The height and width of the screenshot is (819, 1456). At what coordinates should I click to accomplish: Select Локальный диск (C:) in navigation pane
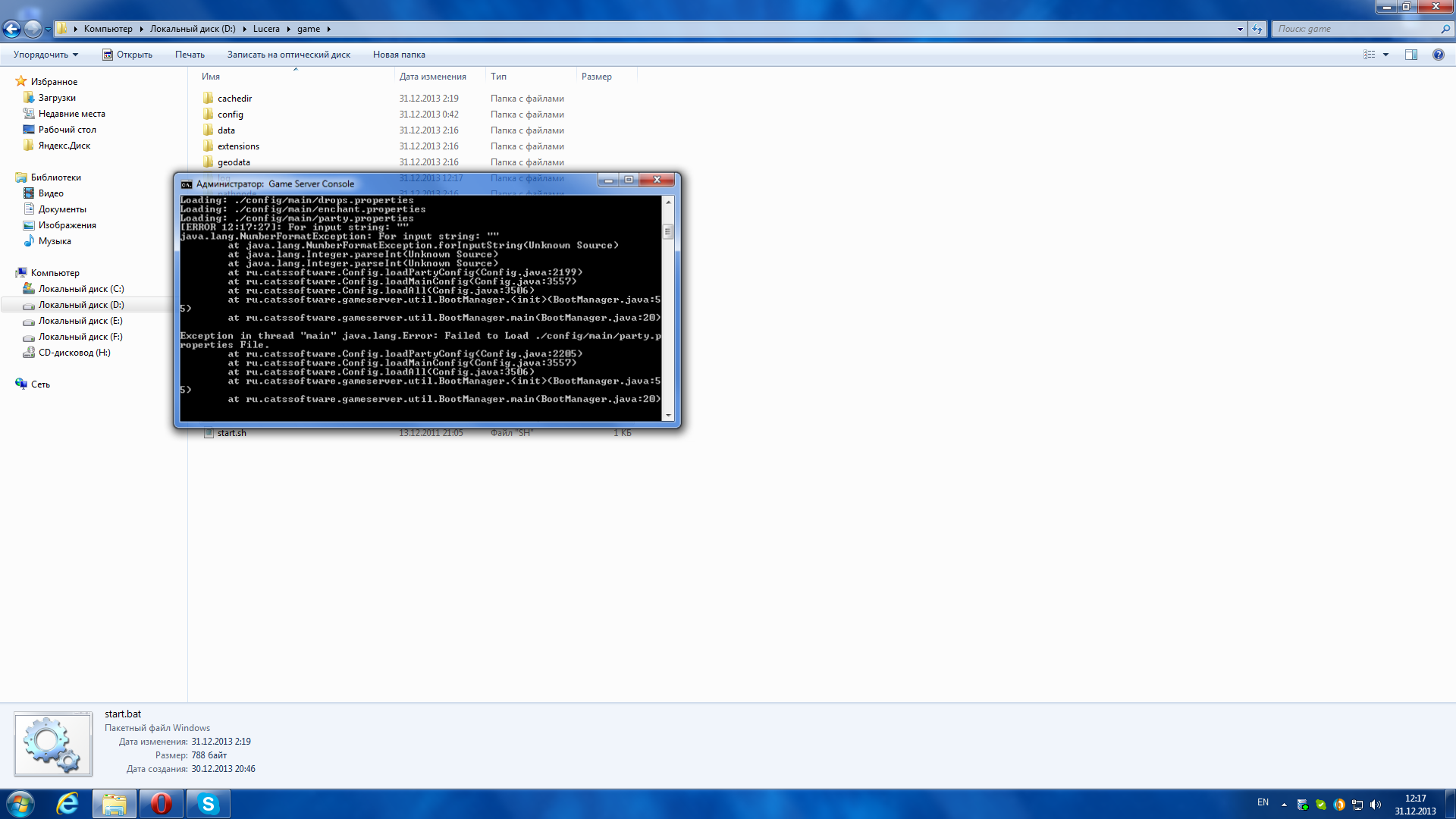(x=80, y=289)
